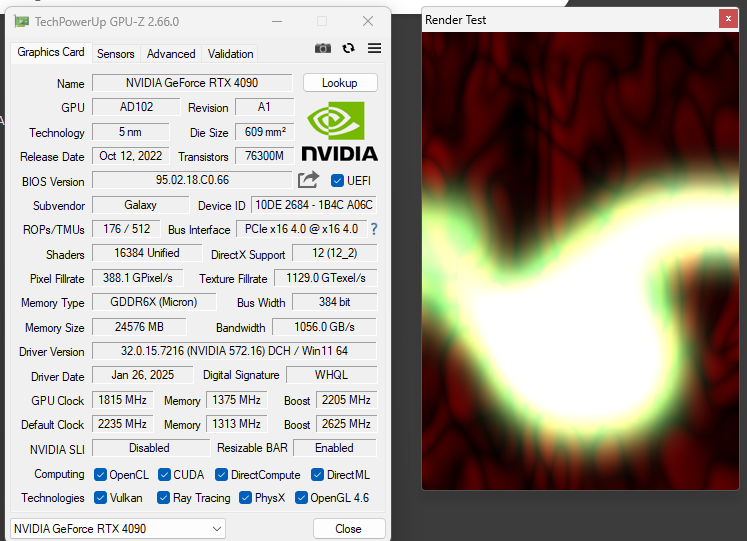Click the Memory Type GDDR6X (Micron)

pos(154,302)
